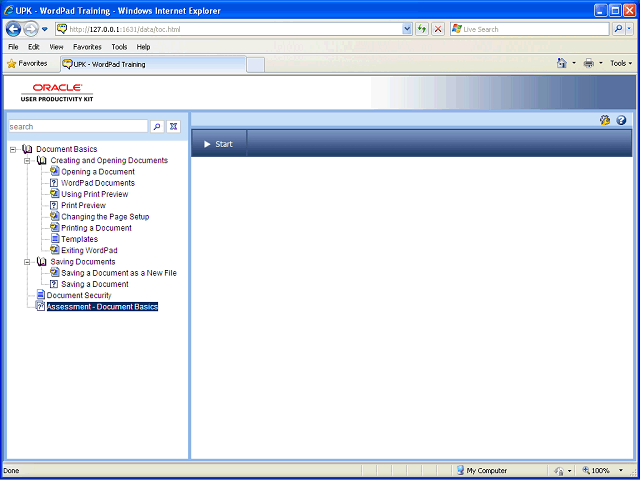Click the IE Back navigation button
640x480 pixels.
13,29
